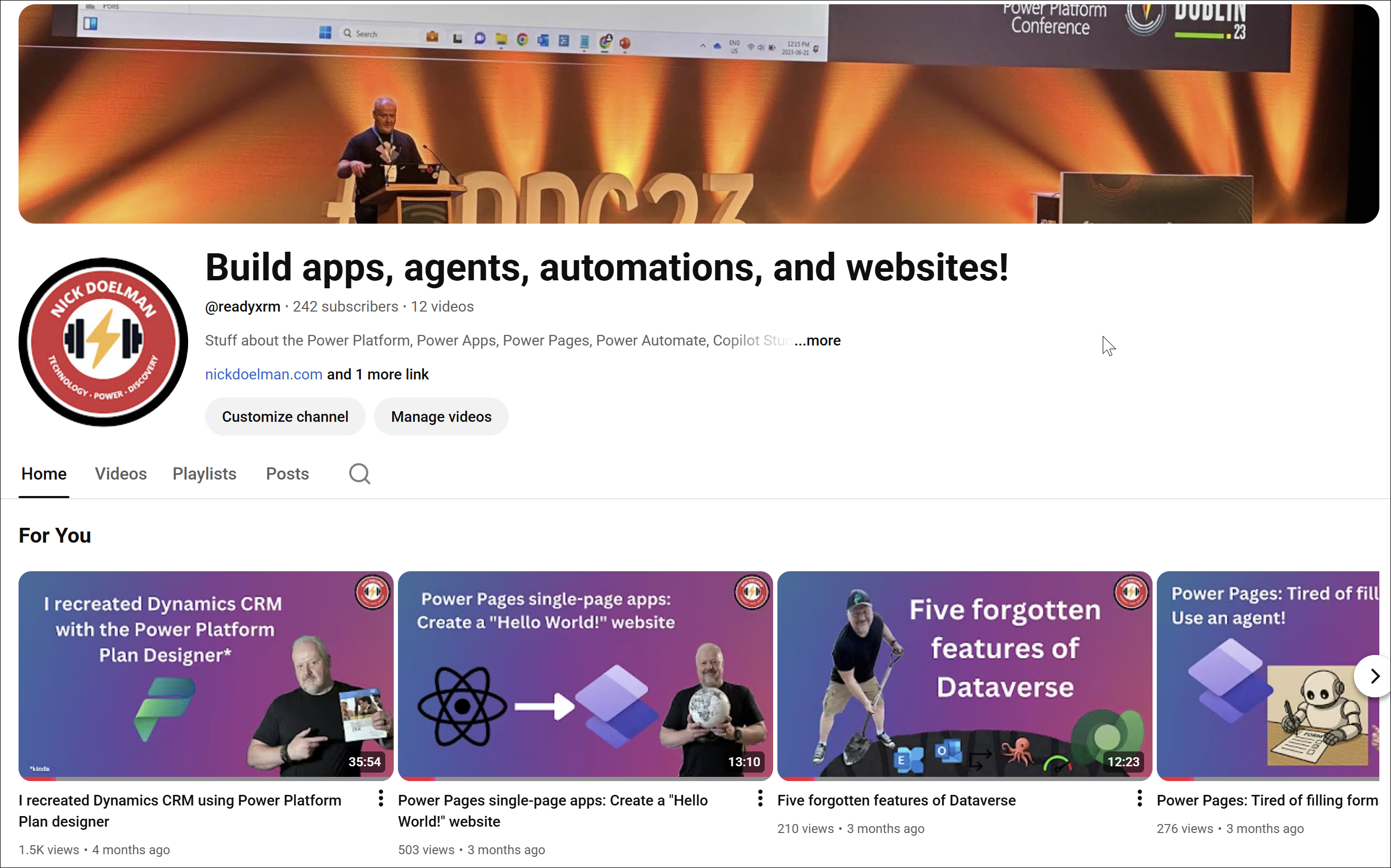Click the logo badge on Dataverse thumbnail
Image resolution: width=1391 pixels, height=868 pixels.
click(1131, 592)
